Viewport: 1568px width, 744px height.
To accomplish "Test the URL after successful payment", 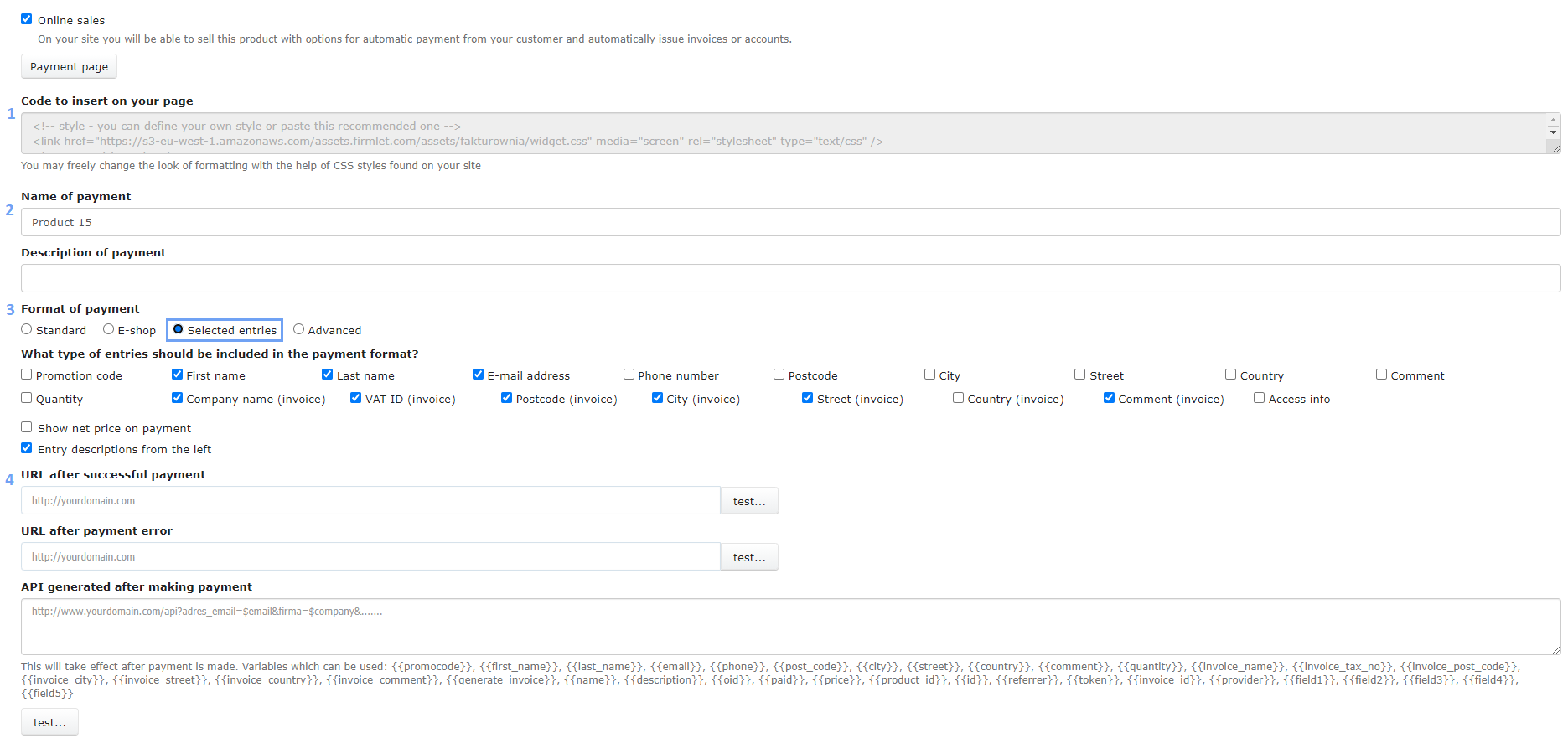I will click(748, 501).
